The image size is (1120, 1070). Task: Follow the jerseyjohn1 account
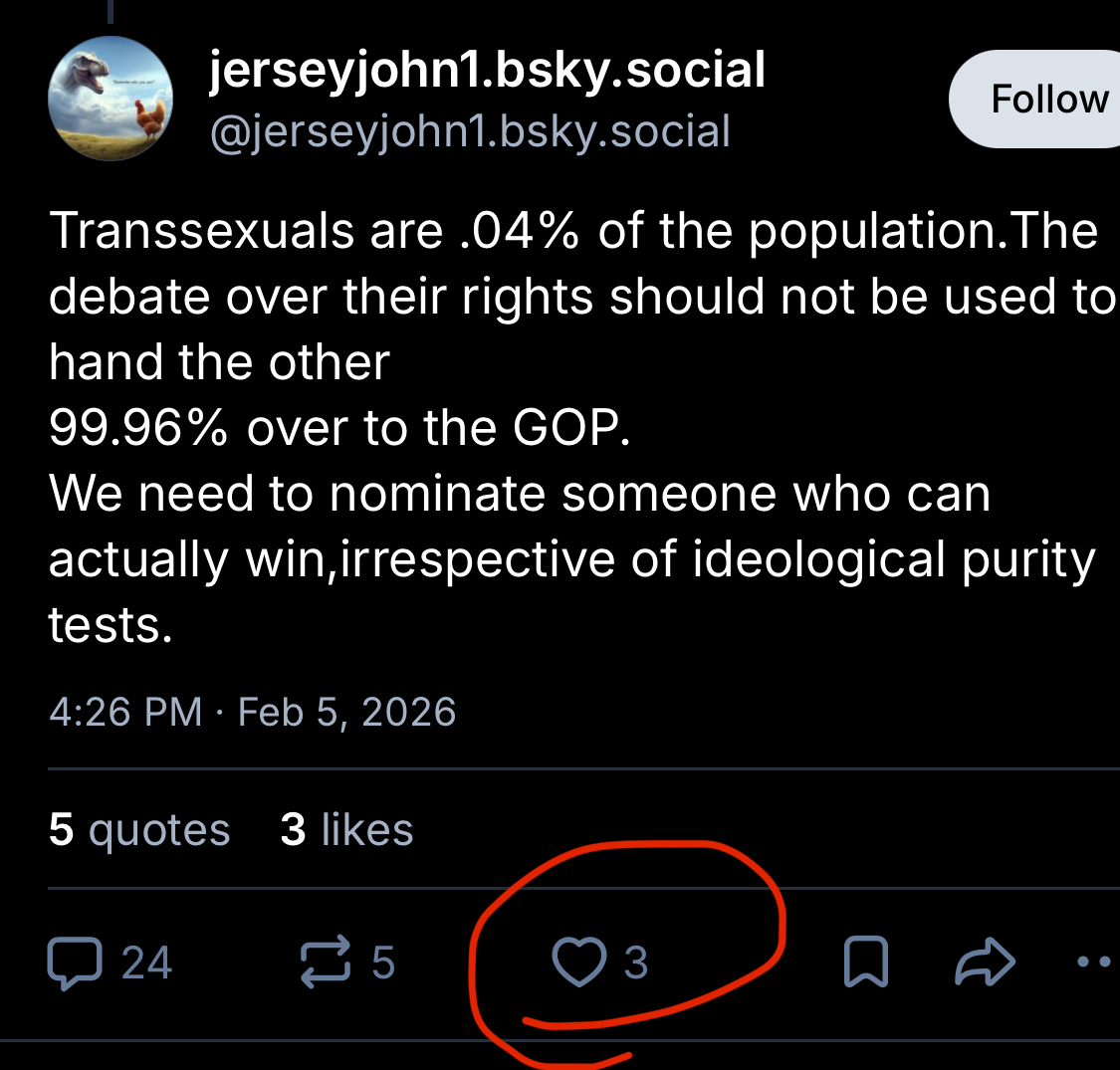coord(1047,99)
